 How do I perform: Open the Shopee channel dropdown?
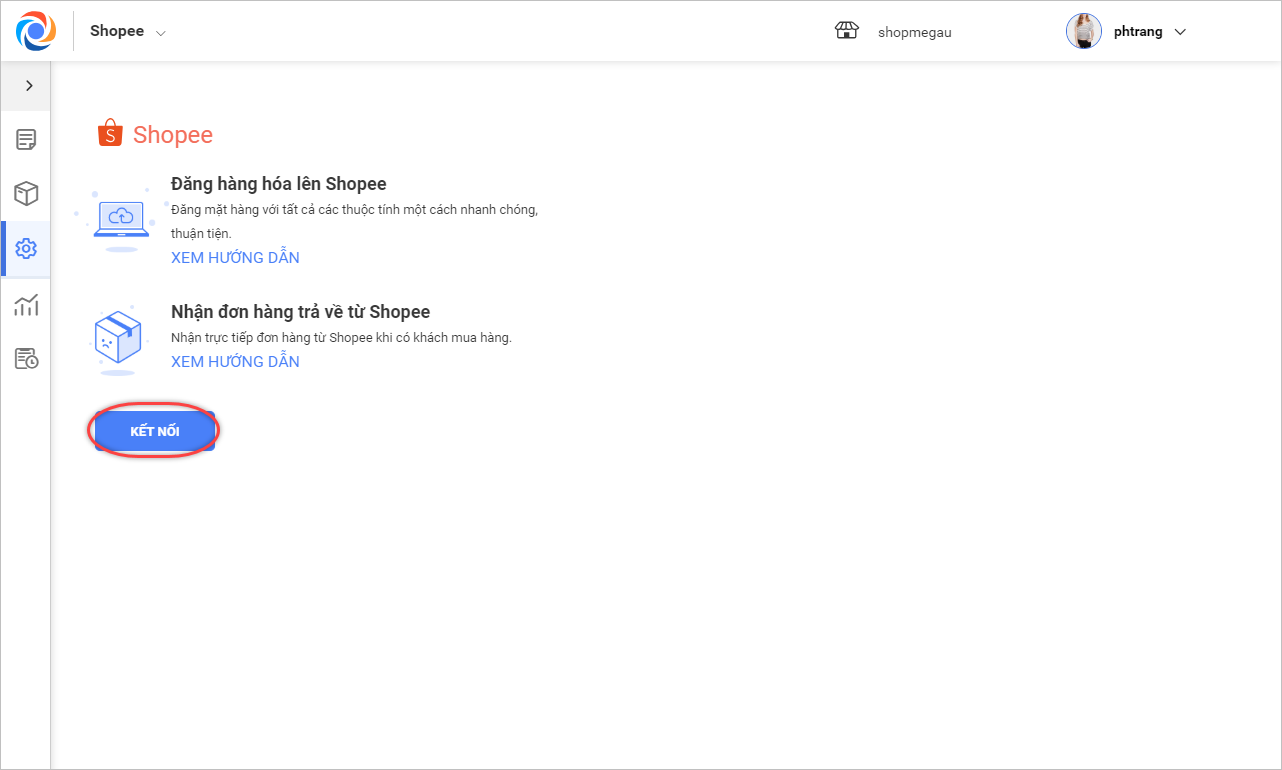[x=128, y=31]
